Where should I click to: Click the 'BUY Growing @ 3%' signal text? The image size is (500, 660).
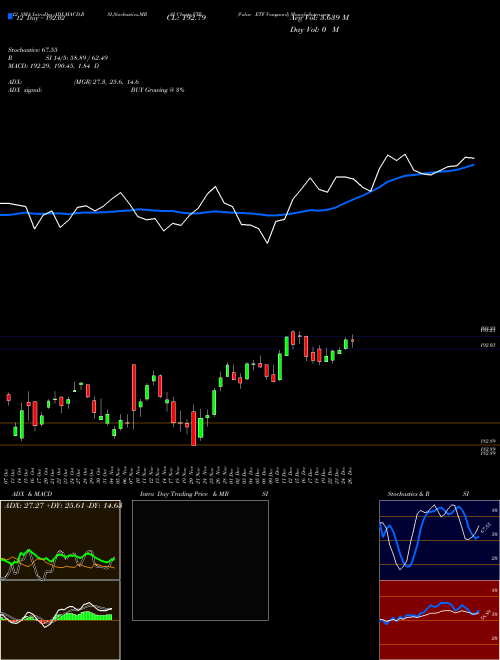click(157, 90)
